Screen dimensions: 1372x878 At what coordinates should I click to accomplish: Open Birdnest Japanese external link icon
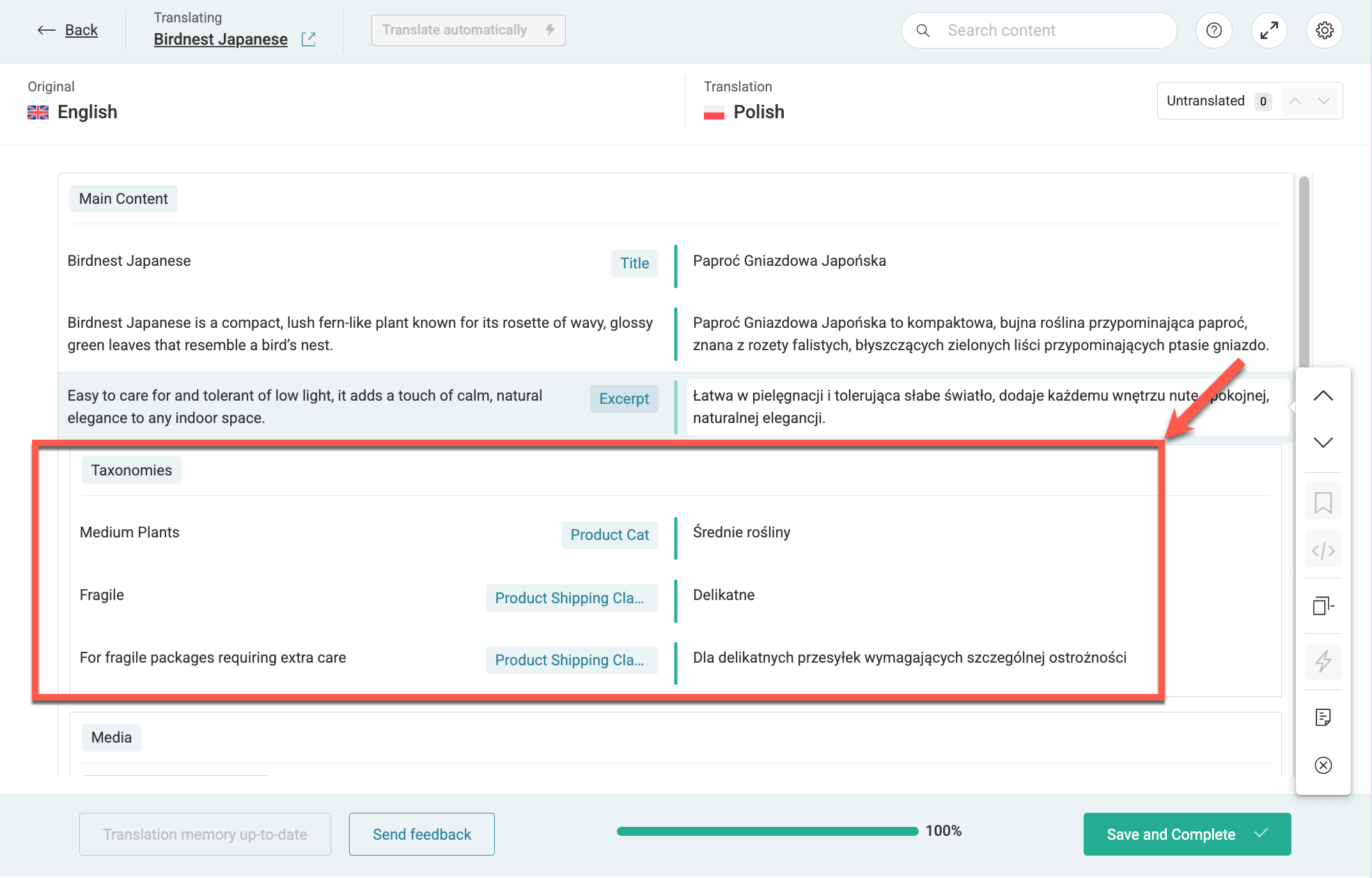click(x=308, y=39)
